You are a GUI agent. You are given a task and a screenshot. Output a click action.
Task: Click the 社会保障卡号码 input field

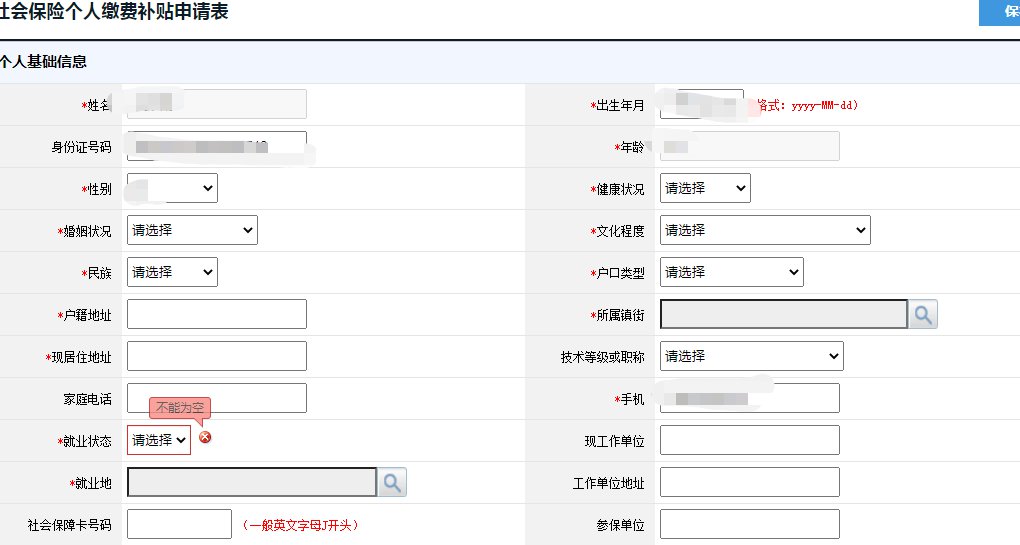pos(179,524)
